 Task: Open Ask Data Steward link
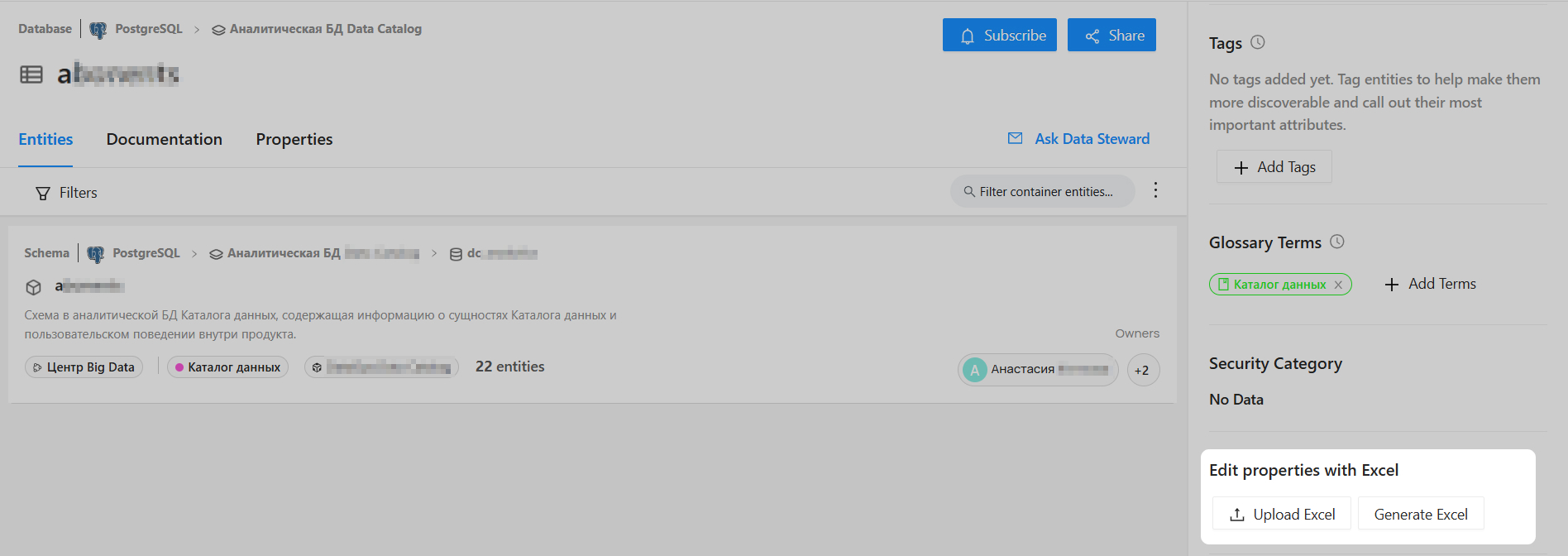point(1078,139)
